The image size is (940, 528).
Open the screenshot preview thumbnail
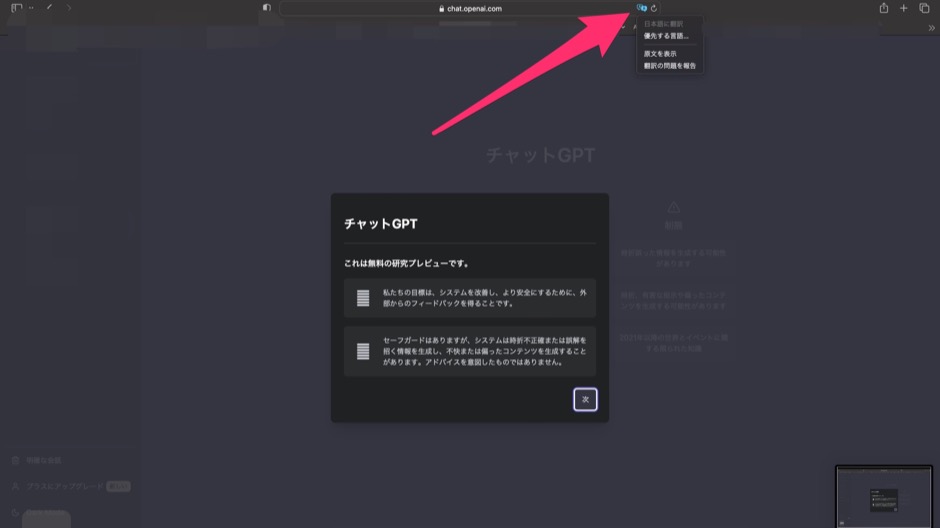(x=884, y=497)
